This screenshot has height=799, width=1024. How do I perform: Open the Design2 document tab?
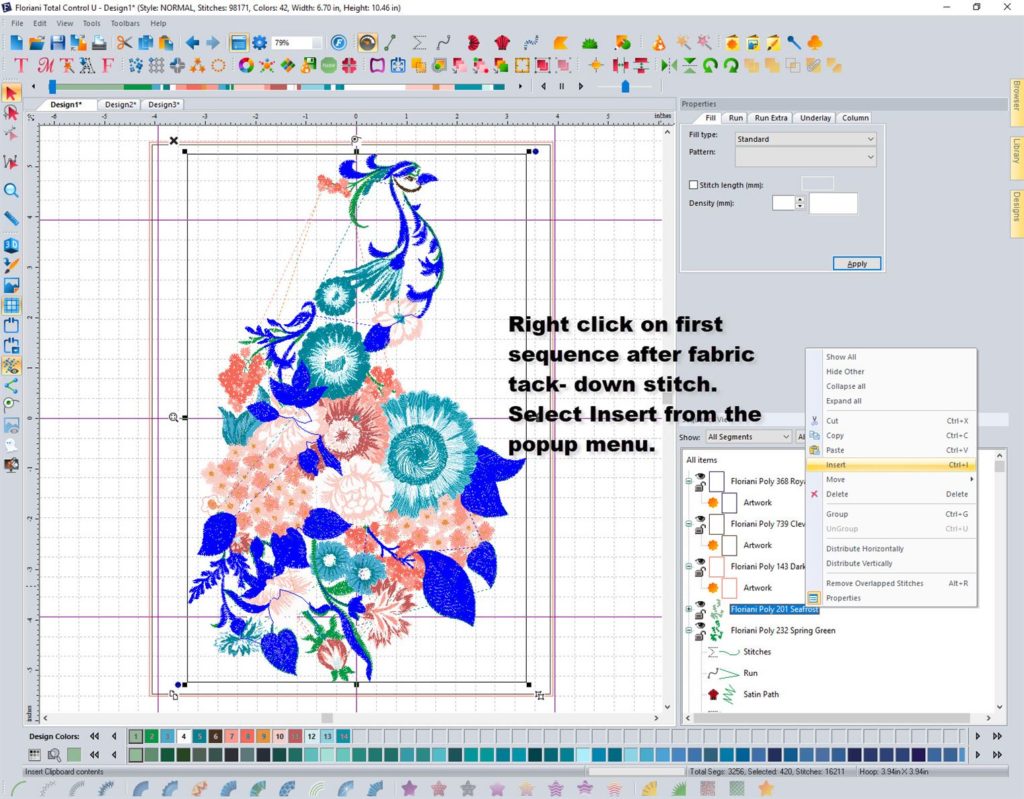pyautogui.click(x=119, y=104)
